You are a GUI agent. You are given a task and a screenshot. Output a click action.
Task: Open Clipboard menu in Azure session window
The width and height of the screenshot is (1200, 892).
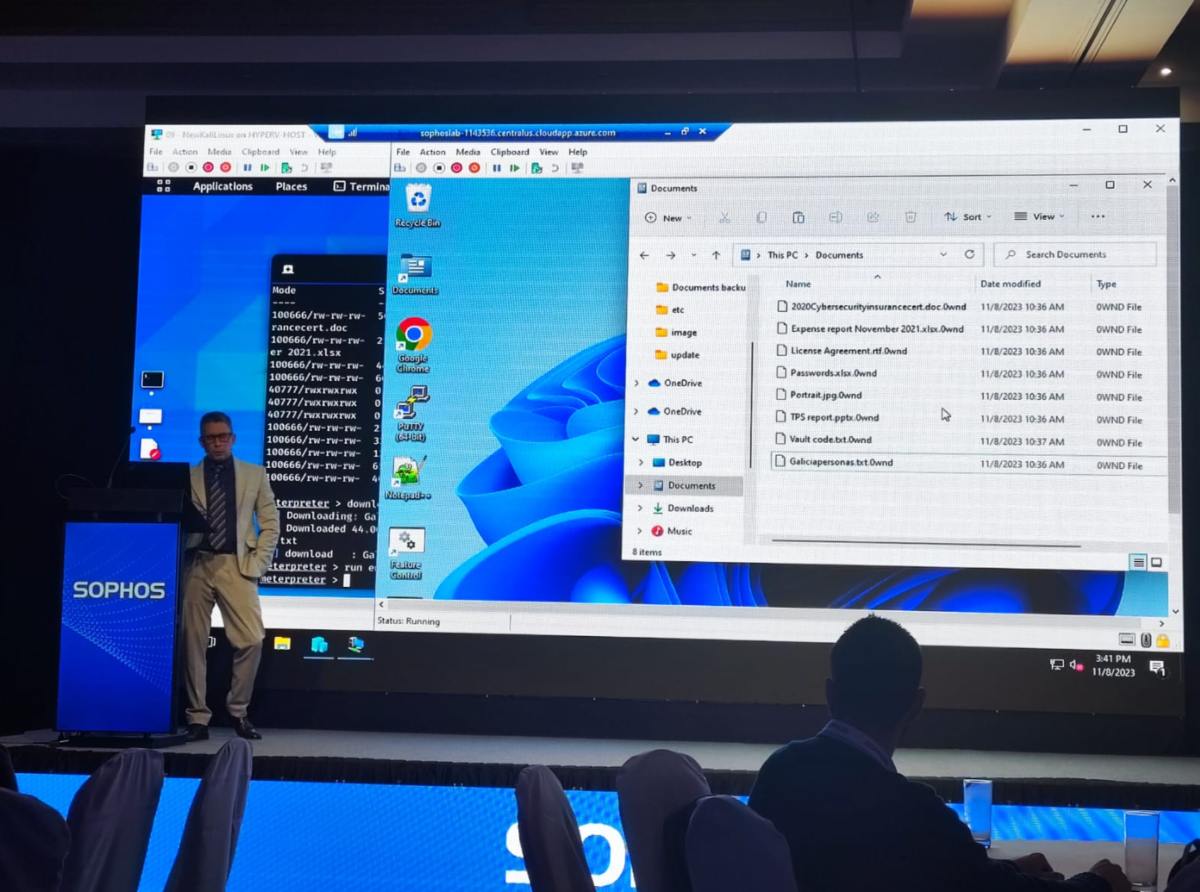[x=510, y=152]
